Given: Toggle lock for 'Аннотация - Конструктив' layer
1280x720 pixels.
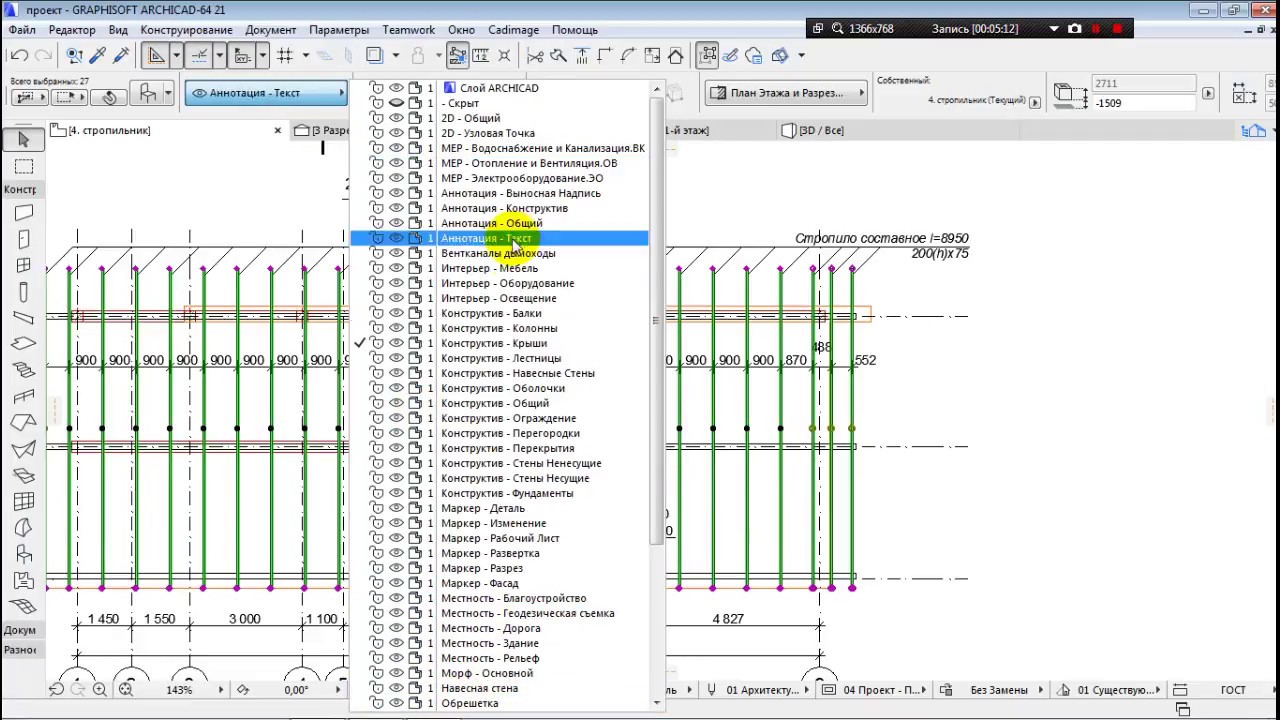Looking at the screenshot, I should coord(377,208).
